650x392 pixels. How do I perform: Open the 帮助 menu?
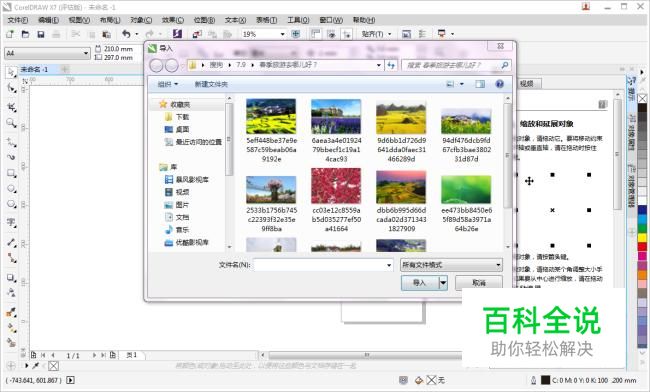[364, 20]
